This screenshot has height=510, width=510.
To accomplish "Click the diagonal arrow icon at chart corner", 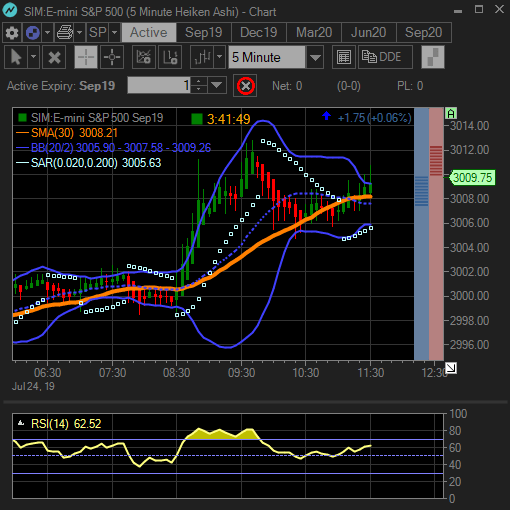I will pos(451,368).
